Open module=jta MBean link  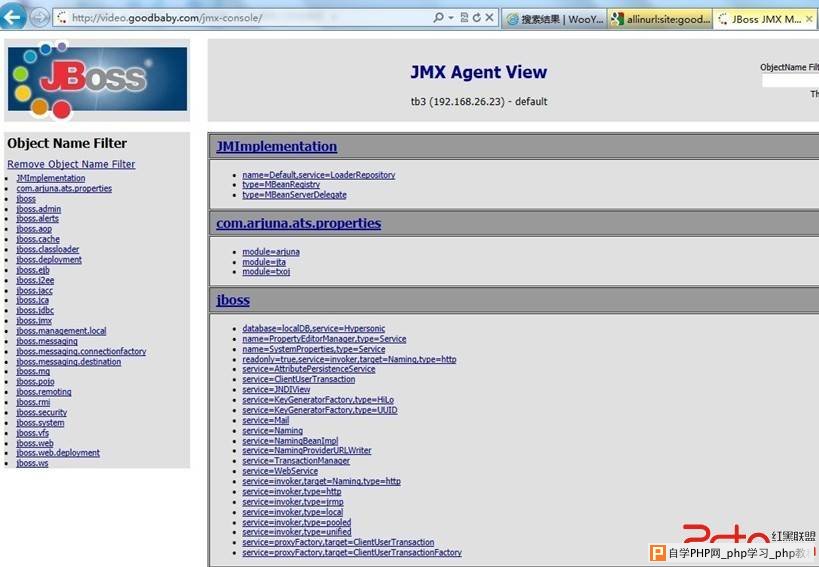264,262
